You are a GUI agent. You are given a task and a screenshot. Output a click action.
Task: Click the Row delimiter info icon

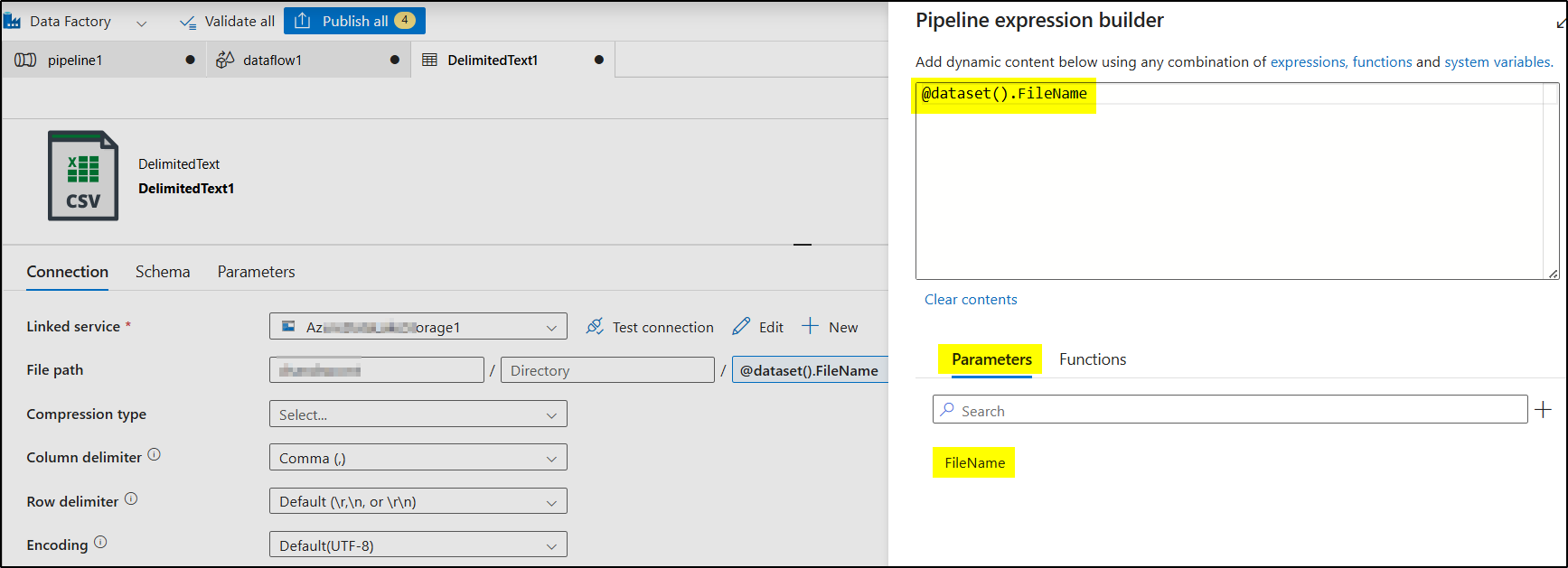pos(131,498)
